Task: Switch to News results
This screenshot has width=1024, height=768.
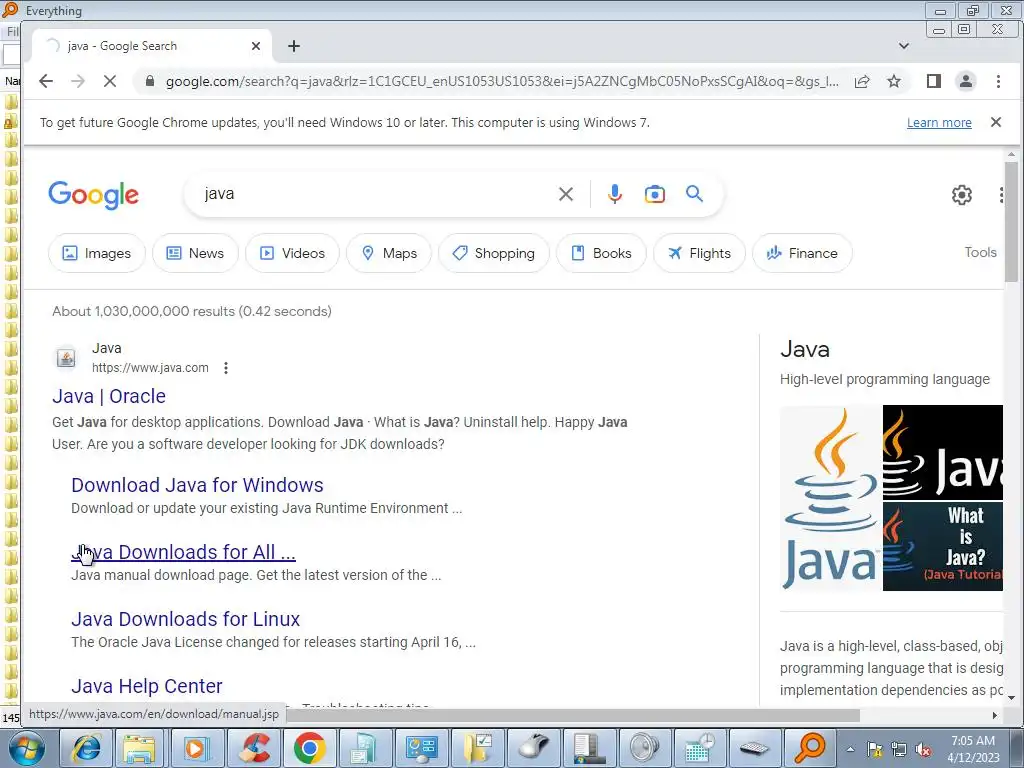Action: pos(195,253)
